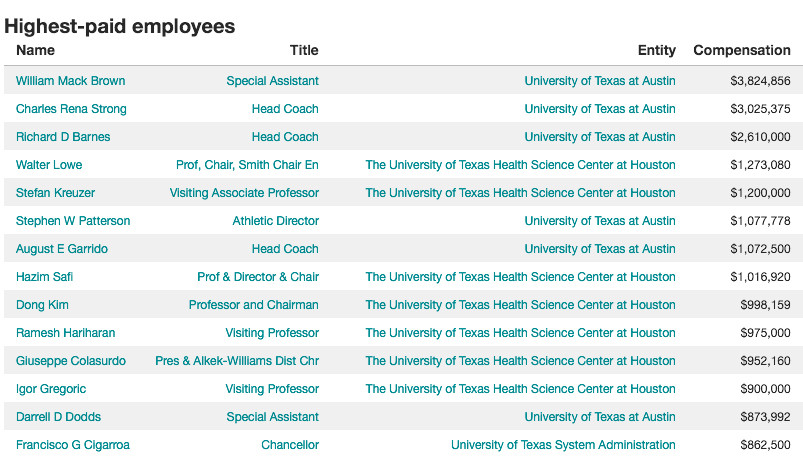803x457 pixels.
Task: Click the Name column header
Action: [x=35, y=50]
